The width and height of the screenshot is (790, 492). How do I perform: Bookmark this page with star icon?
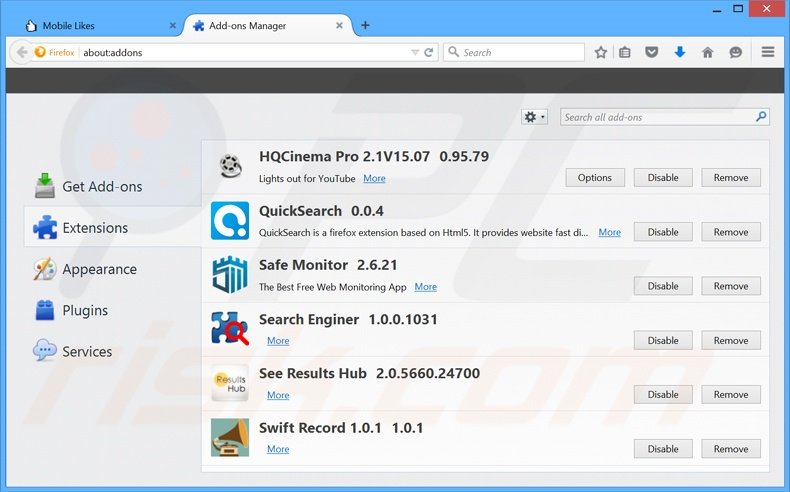click(601, 52)
